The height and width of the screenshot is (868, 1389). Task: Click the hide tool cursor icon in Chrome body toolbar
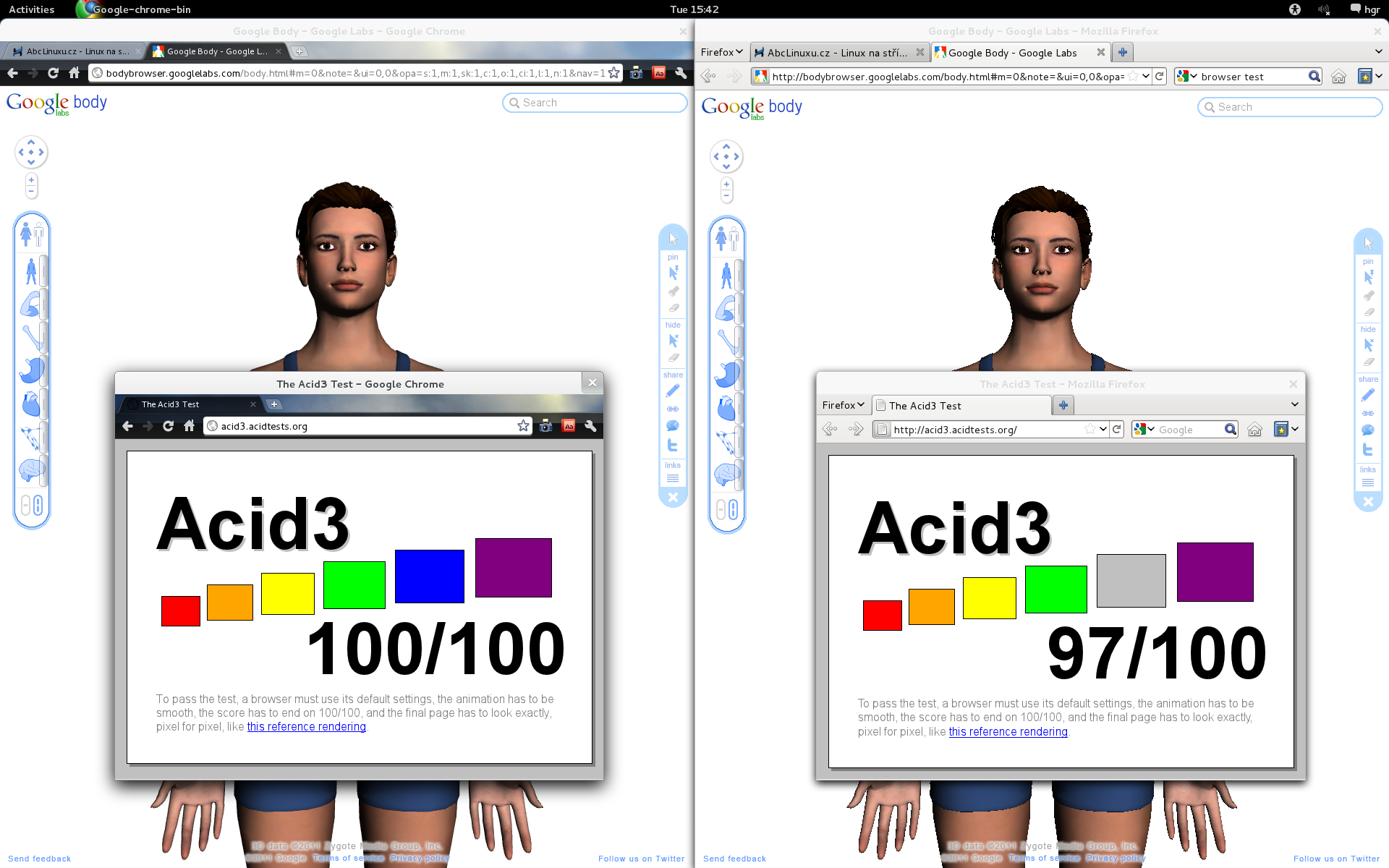click(674, 341)
